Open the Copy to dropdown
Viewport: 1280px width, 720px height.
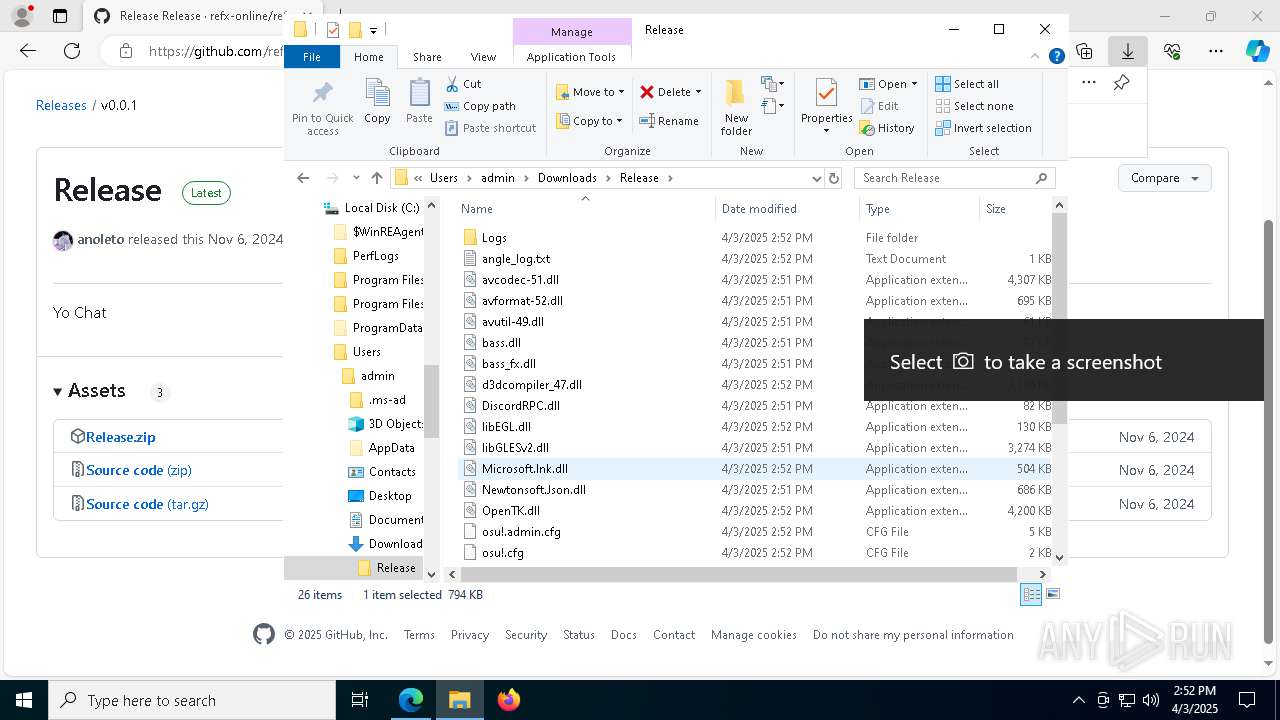tap(590, 121)
